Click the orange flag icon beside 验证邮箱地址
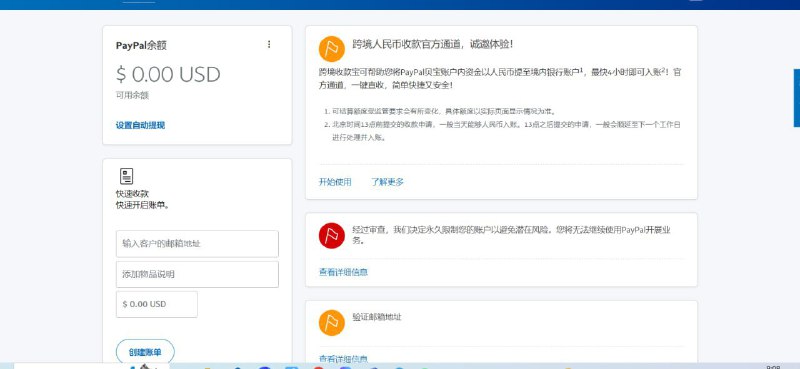The height and width of the screenshot is (369, 800). 332,323
